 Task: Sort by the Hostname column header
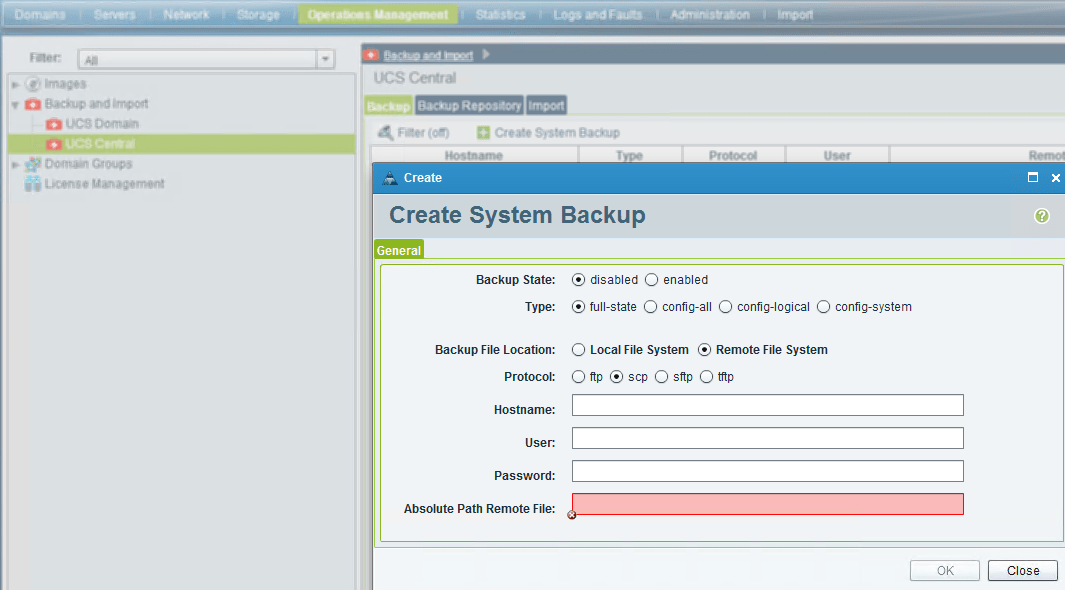pyautogui.click(x=474, y=155)
